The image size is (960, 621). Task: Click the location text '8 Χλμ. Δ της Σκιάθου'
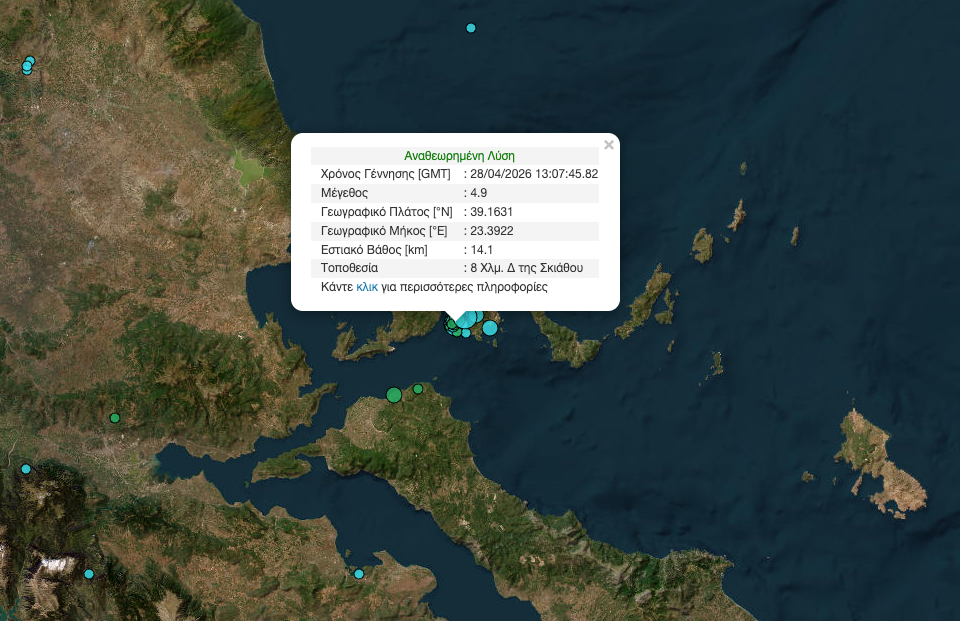coord(525,269)
